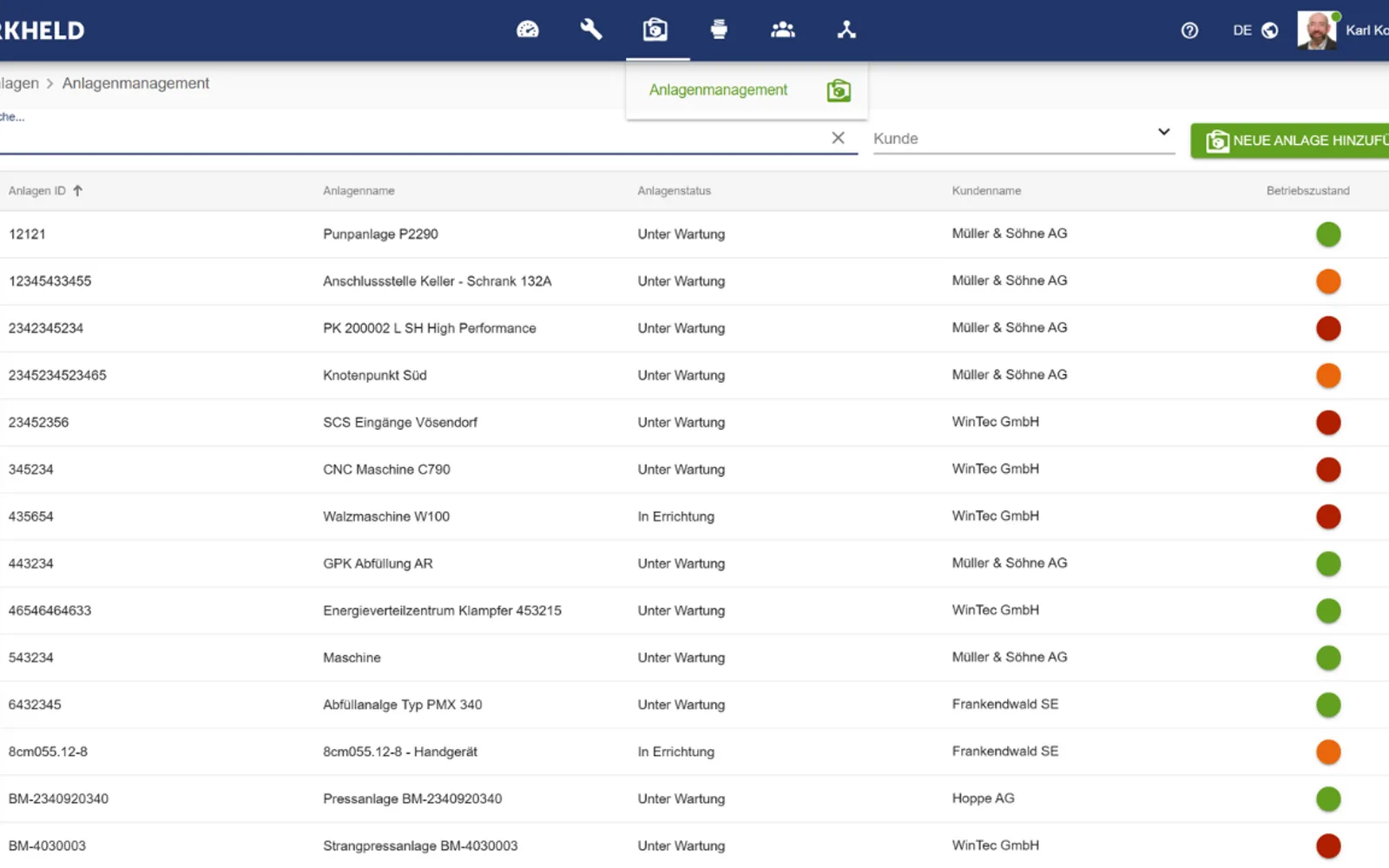Click Hoppe AG customer name

983,799
